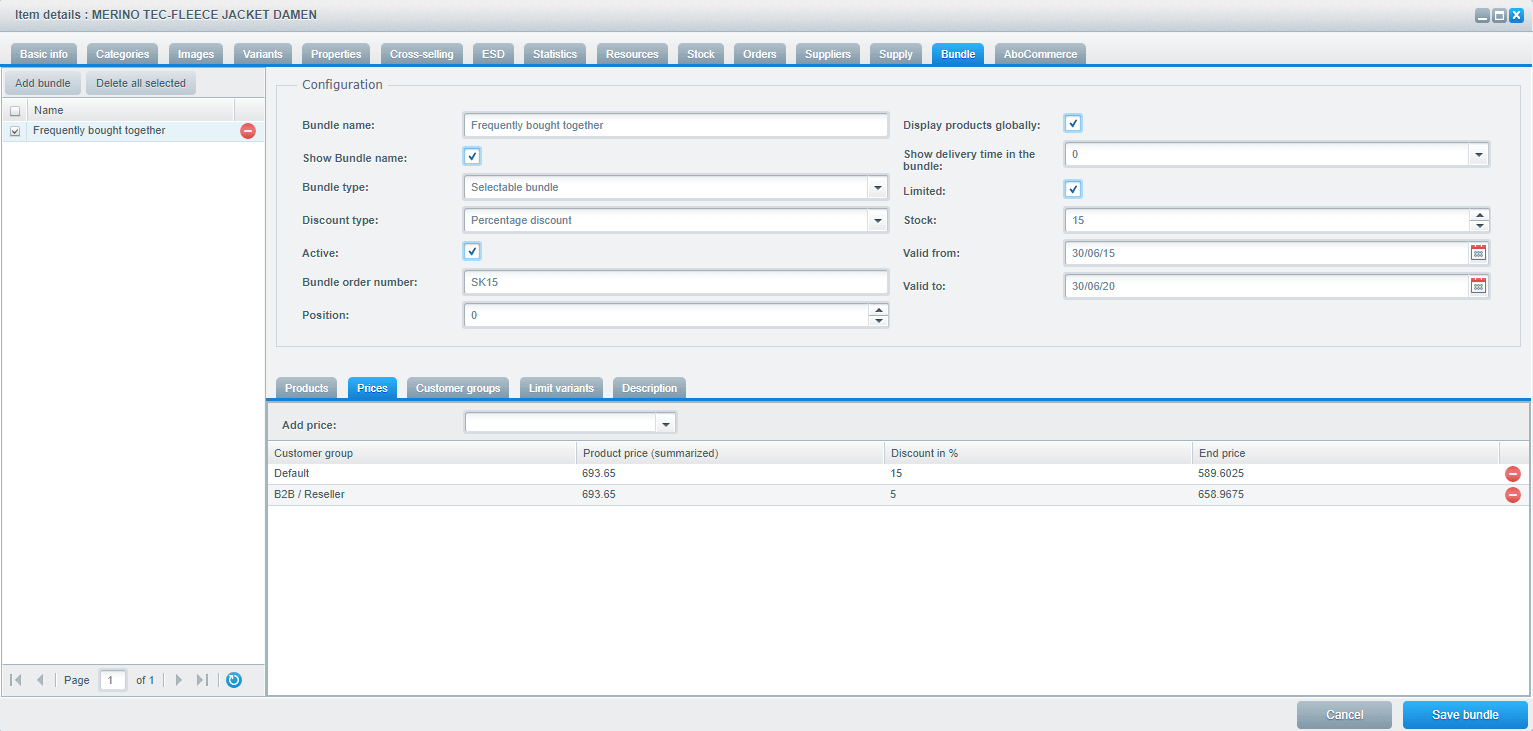Delete the Frequently bought together bundle
Image resolution: width=1533 pixels, height=731 pixels.
coord(248,131)
